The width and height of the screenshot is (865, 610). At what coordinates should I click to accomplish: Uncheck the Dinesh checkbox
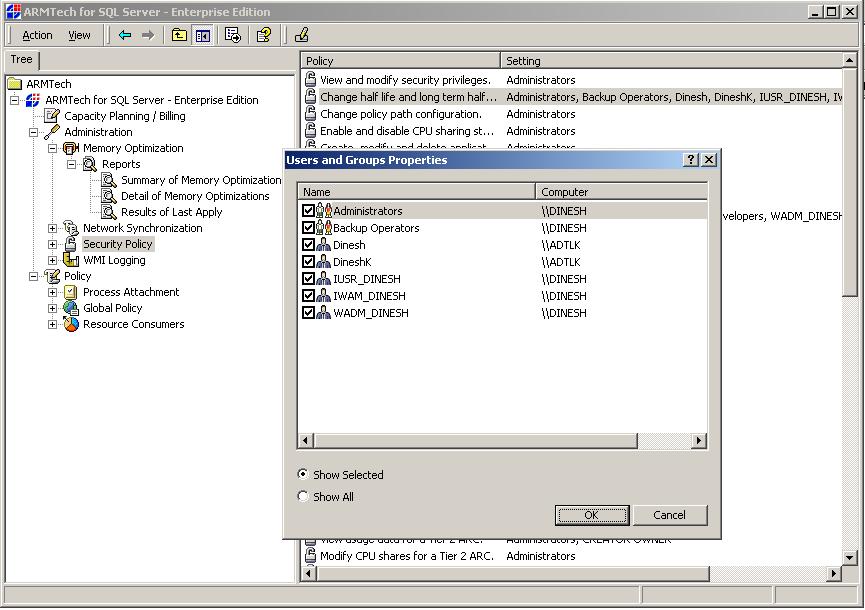pyautogui.click(x=308, y=245)
